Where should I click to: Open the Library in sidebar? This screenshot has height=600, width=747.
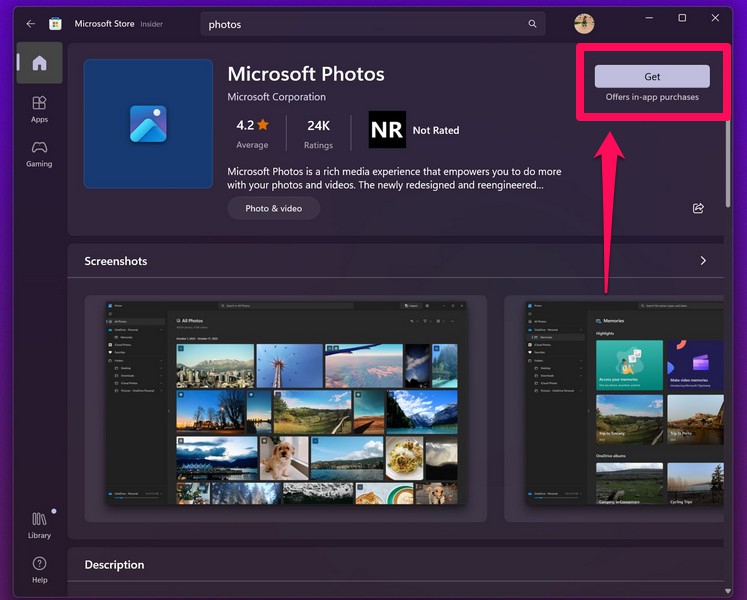click(39, 525)
